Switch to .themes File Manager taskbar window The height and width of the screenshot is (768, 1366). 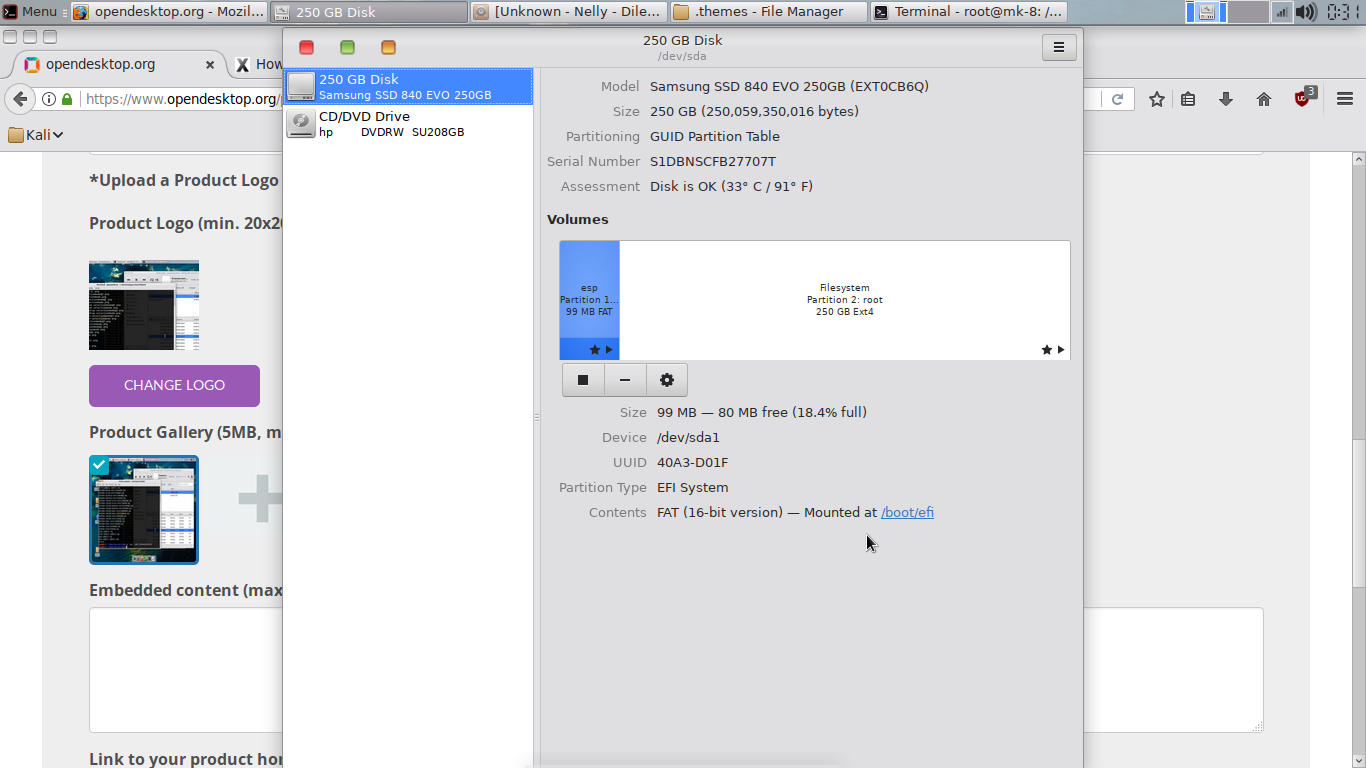pos(769,12)
